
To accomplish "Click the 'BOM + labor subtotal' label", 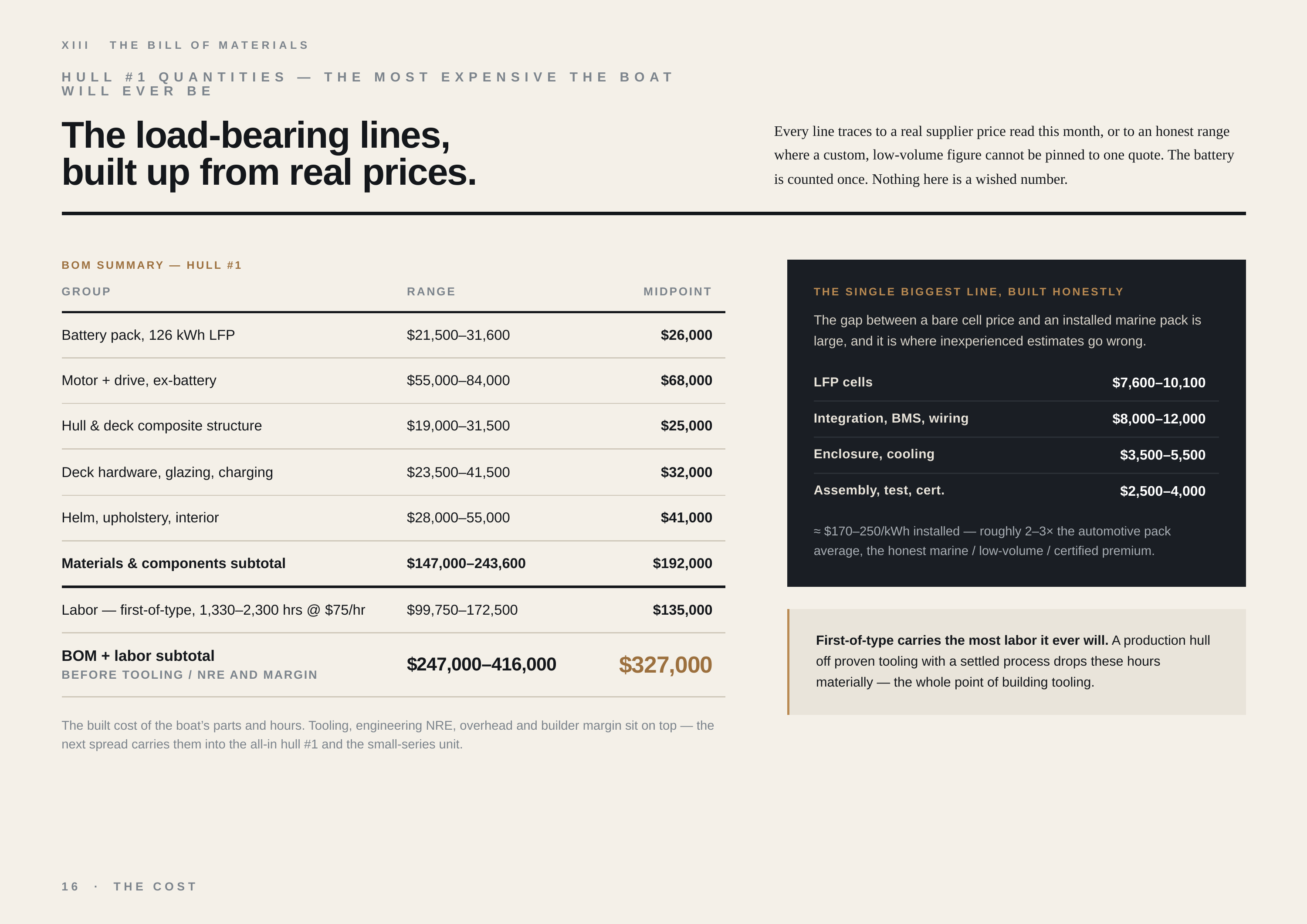I will coord(138,656).
